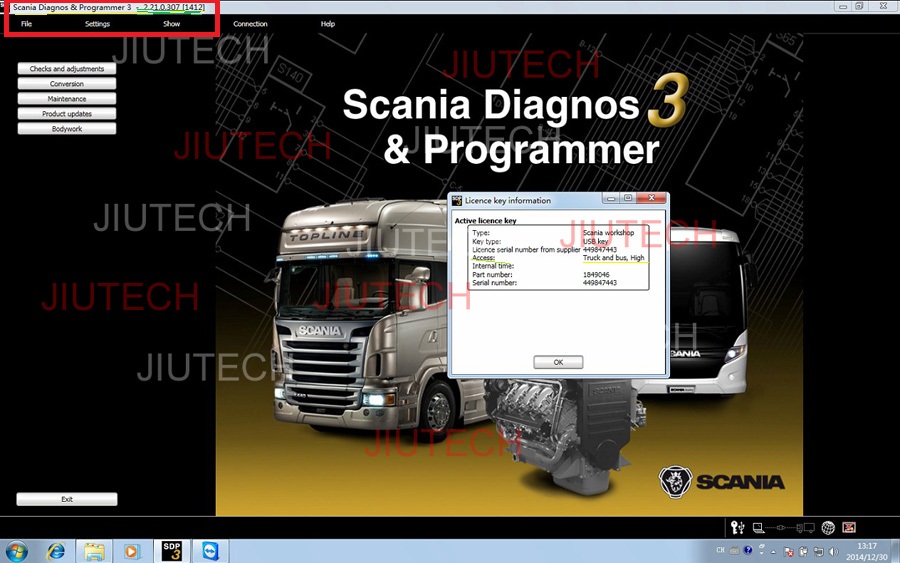The height and width of the screenshot is (563, 900).
Task: Click the CH input language indicator
Action: pyautogui.click(x=720, y=550)
